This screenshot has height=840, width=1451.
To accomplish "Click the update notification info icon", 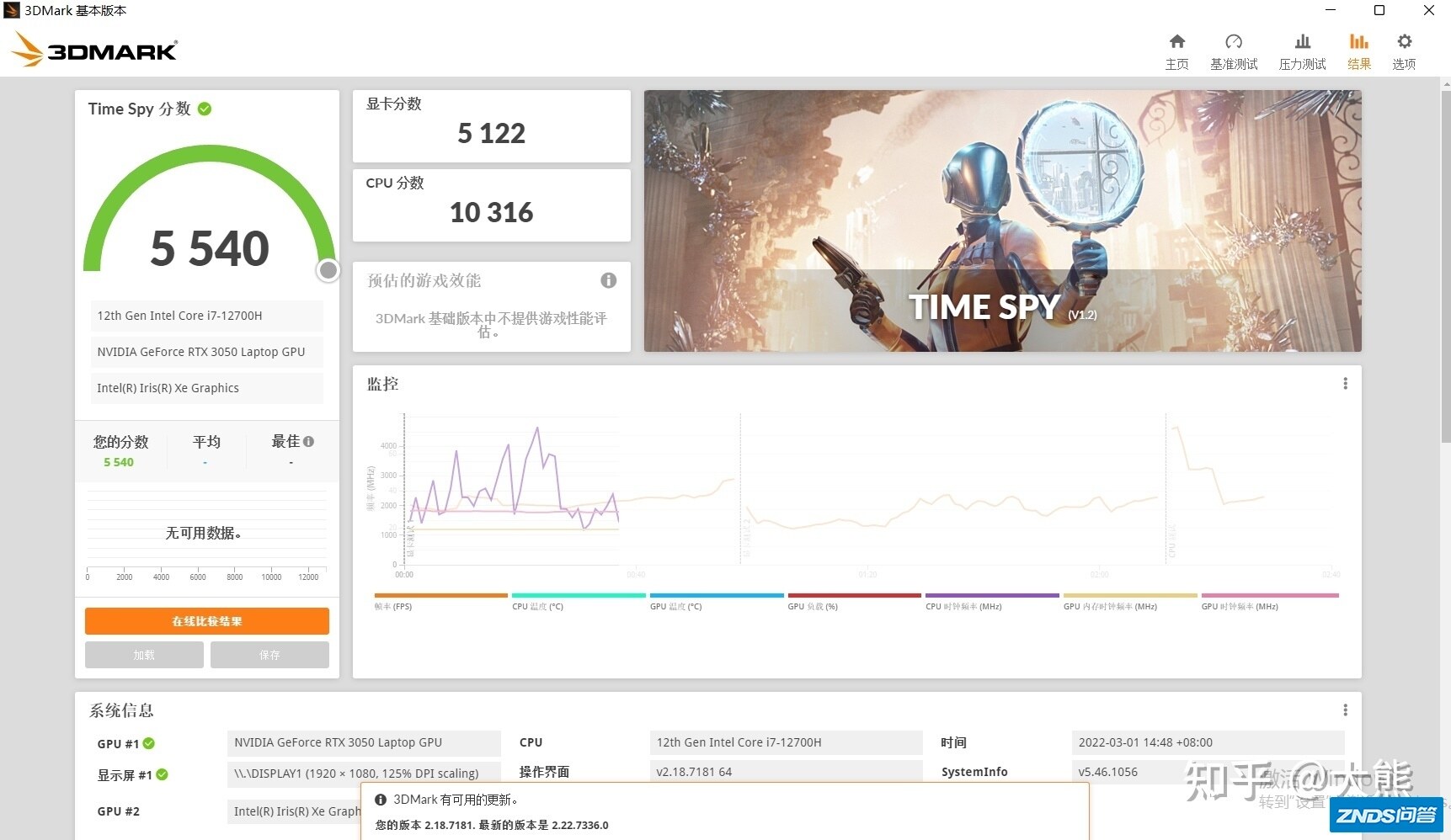I will point(381,800).
